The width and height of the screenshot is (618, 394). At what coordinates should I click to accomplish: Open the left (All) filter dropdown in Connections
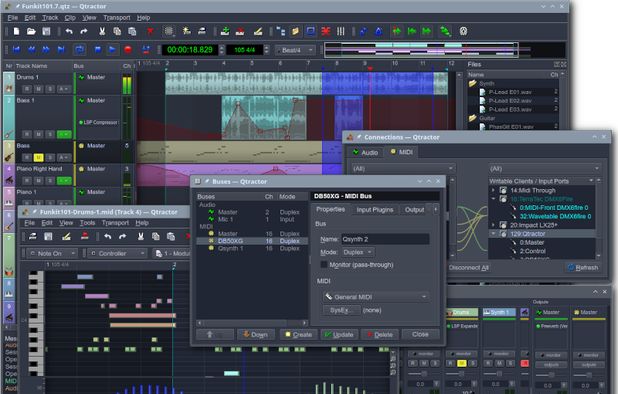(403, 169)
